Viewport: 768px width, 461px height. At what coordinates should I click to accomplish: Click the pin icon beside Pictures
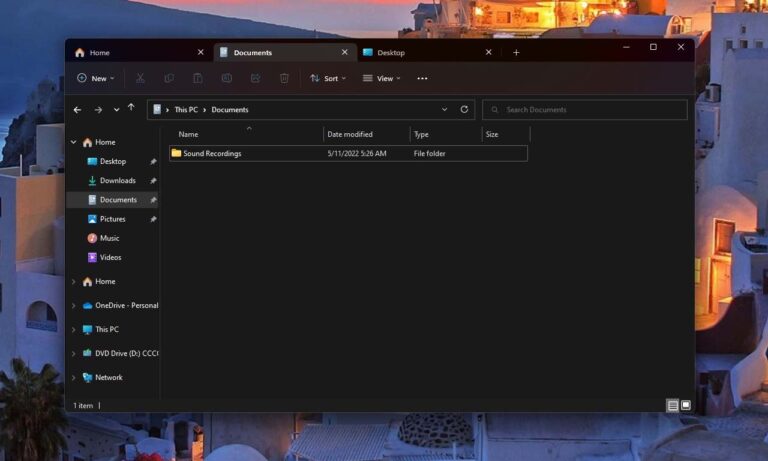tap(153, 219)
